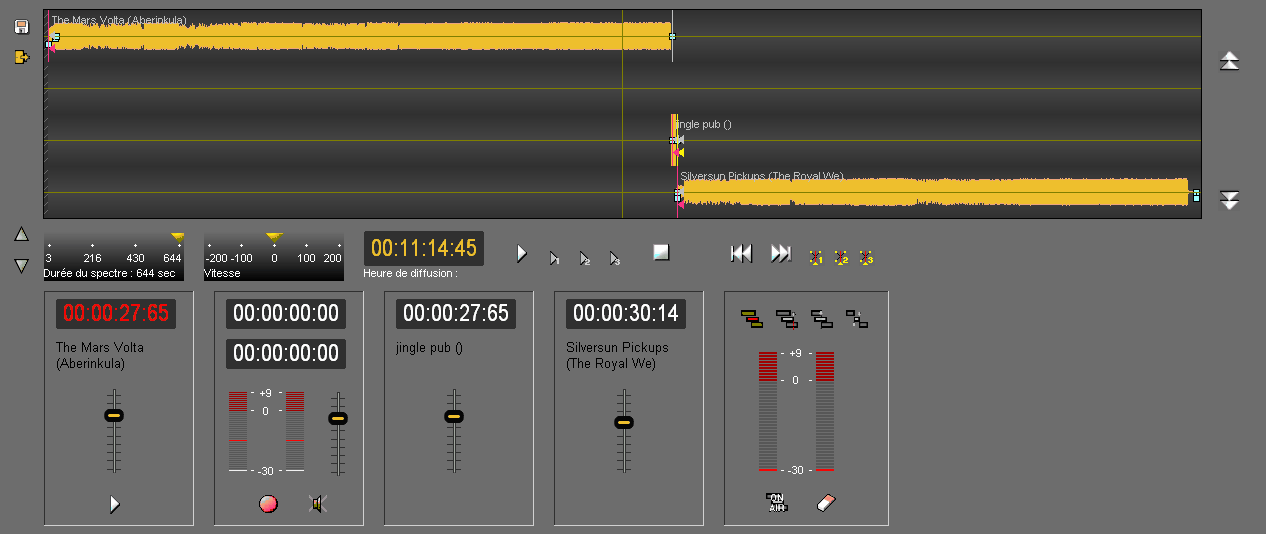This screenshot has width=1266, height=534.
Task: Click the fourth track layout icon
Action: pyautogui.click(x=857, y=319)
